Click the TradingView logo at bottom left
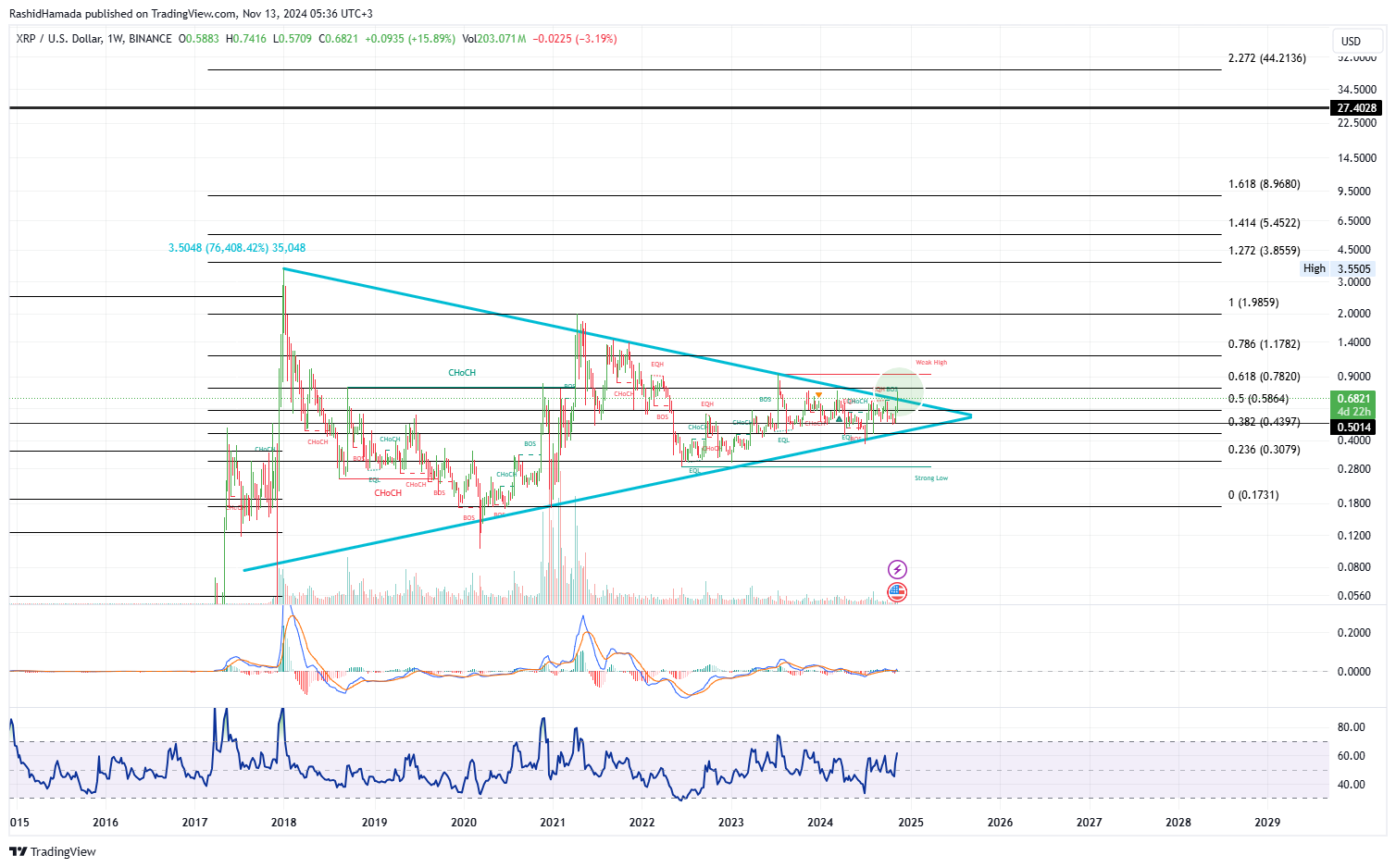This screenshot has width=1396, height=868. [53, 851]
